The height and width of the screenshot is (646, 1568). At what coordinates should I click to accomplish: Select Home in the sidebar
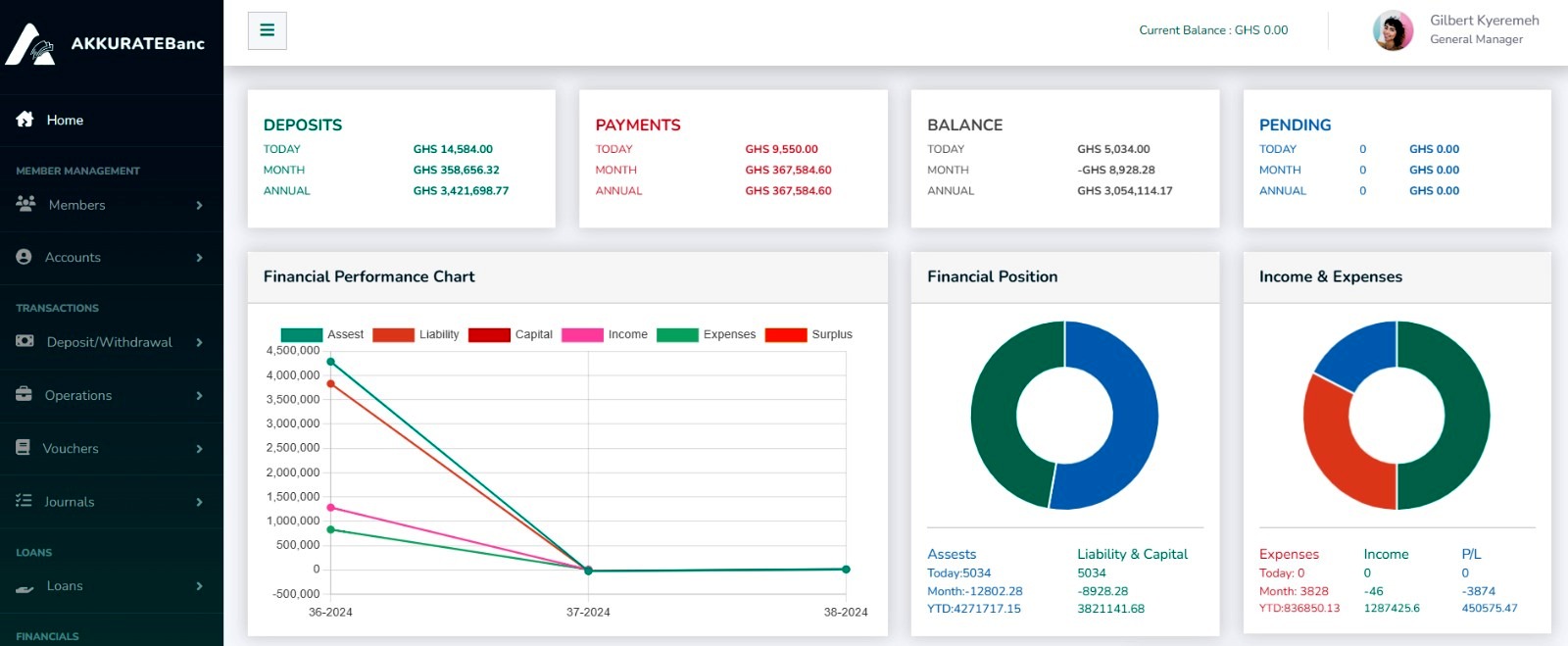pyautogui.click(x=65, y=120)
